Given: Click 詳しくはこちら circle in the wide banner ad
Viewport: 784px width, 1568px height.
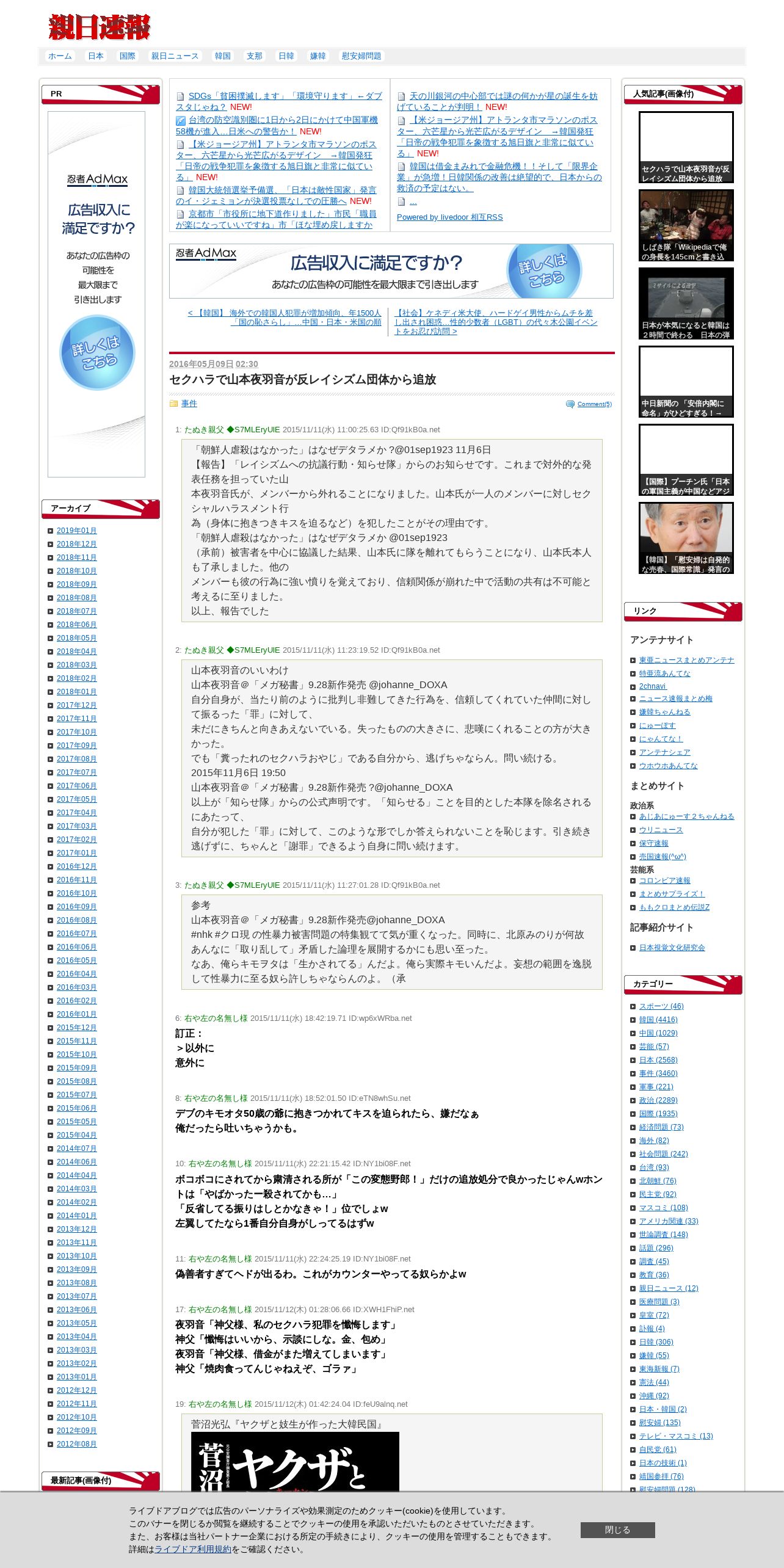Looking at the screenshot, I should pyautogui.click(x=543, y=270).
